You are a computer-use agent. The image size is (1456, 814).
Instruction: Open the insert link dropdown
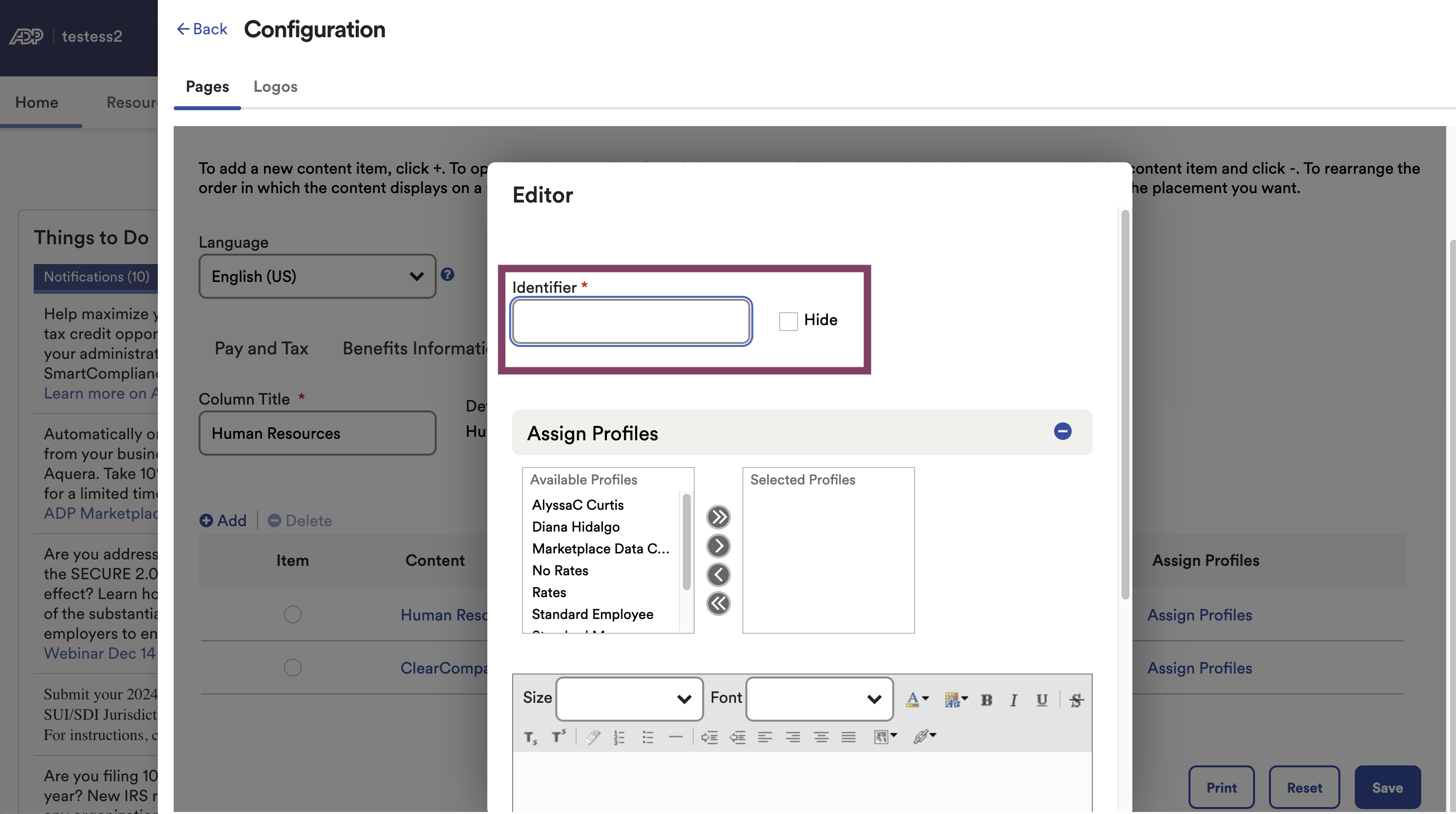coord(925,736)
